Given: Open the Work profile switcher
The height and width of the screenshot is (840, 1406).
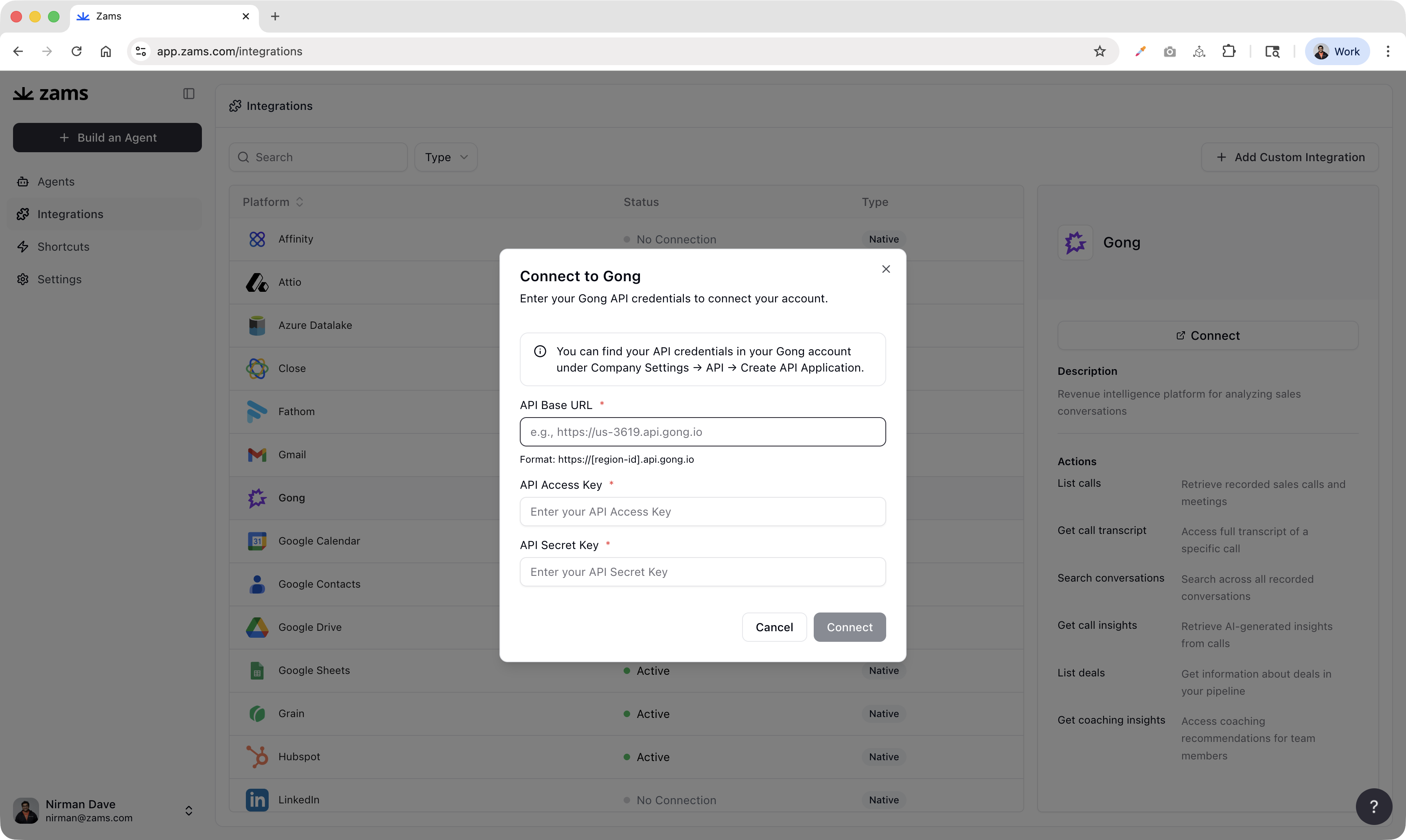Looking at the screenshot, I should 1337,52.
